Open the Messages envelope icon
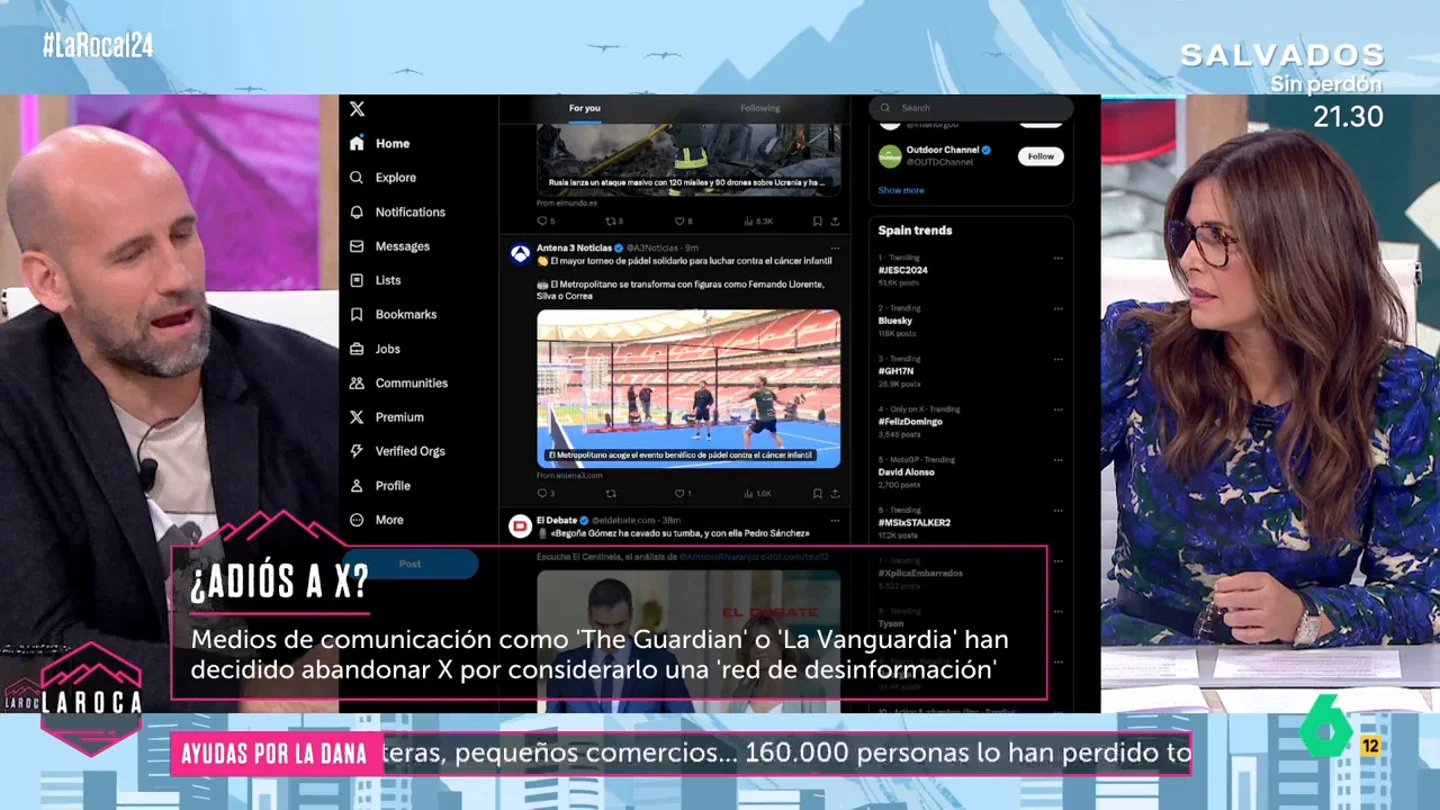The width and height of the screenshot is (1440, 810). coord(357,246)
